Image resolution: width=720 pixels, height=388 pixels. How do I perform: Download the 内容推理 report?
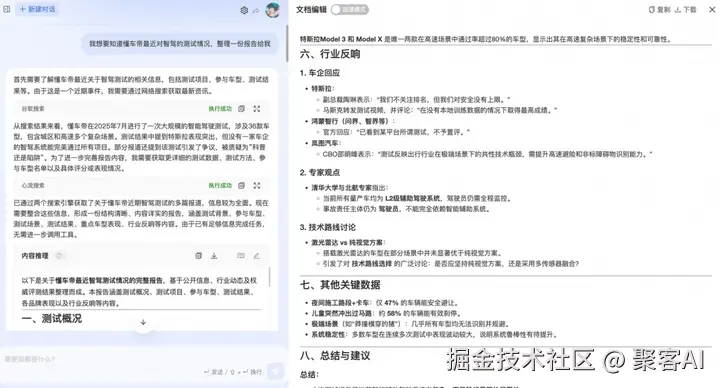[x=214, y=256]
